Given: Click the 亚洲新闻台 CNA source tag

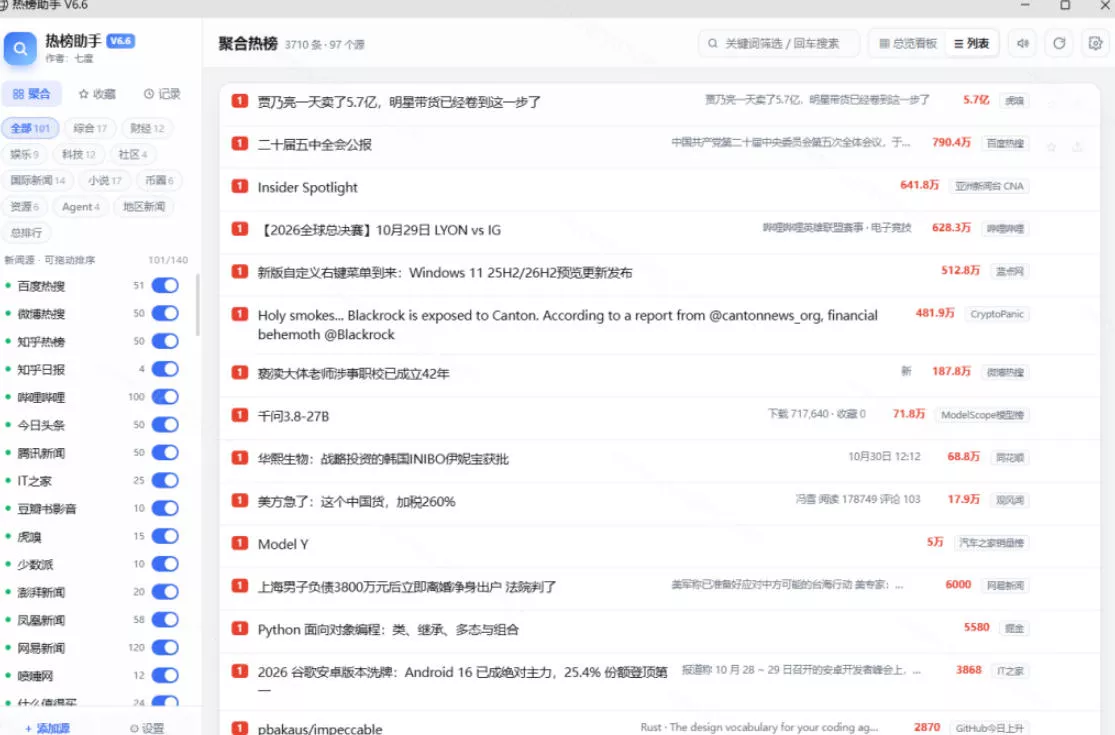Looking at the screenshot, I should click(x=988, y=186).
